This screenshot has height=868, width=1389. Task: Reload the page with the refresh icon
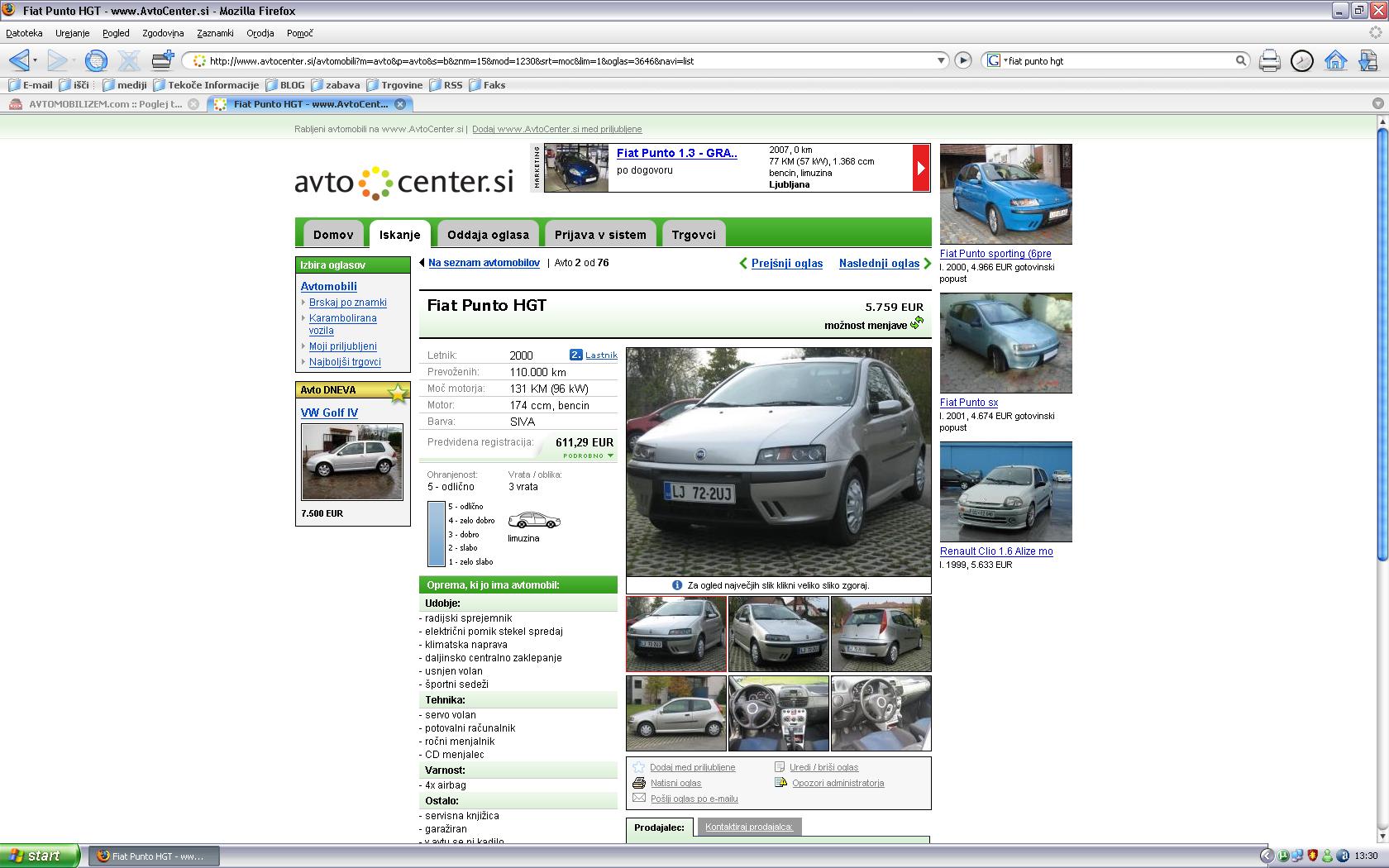[x=97, y=60]
